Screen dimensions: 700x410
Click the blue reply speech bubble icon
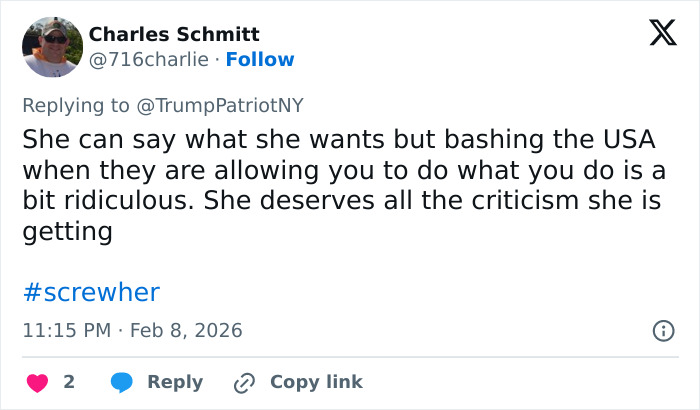(122, 382)
